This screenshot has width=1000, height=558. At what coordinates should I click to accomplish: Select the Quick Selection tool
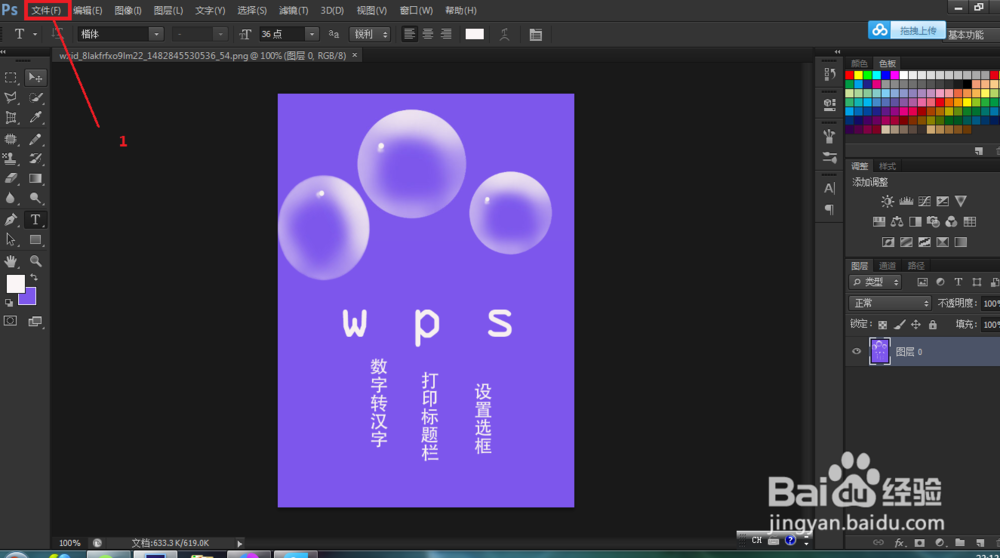coord(36,98)
